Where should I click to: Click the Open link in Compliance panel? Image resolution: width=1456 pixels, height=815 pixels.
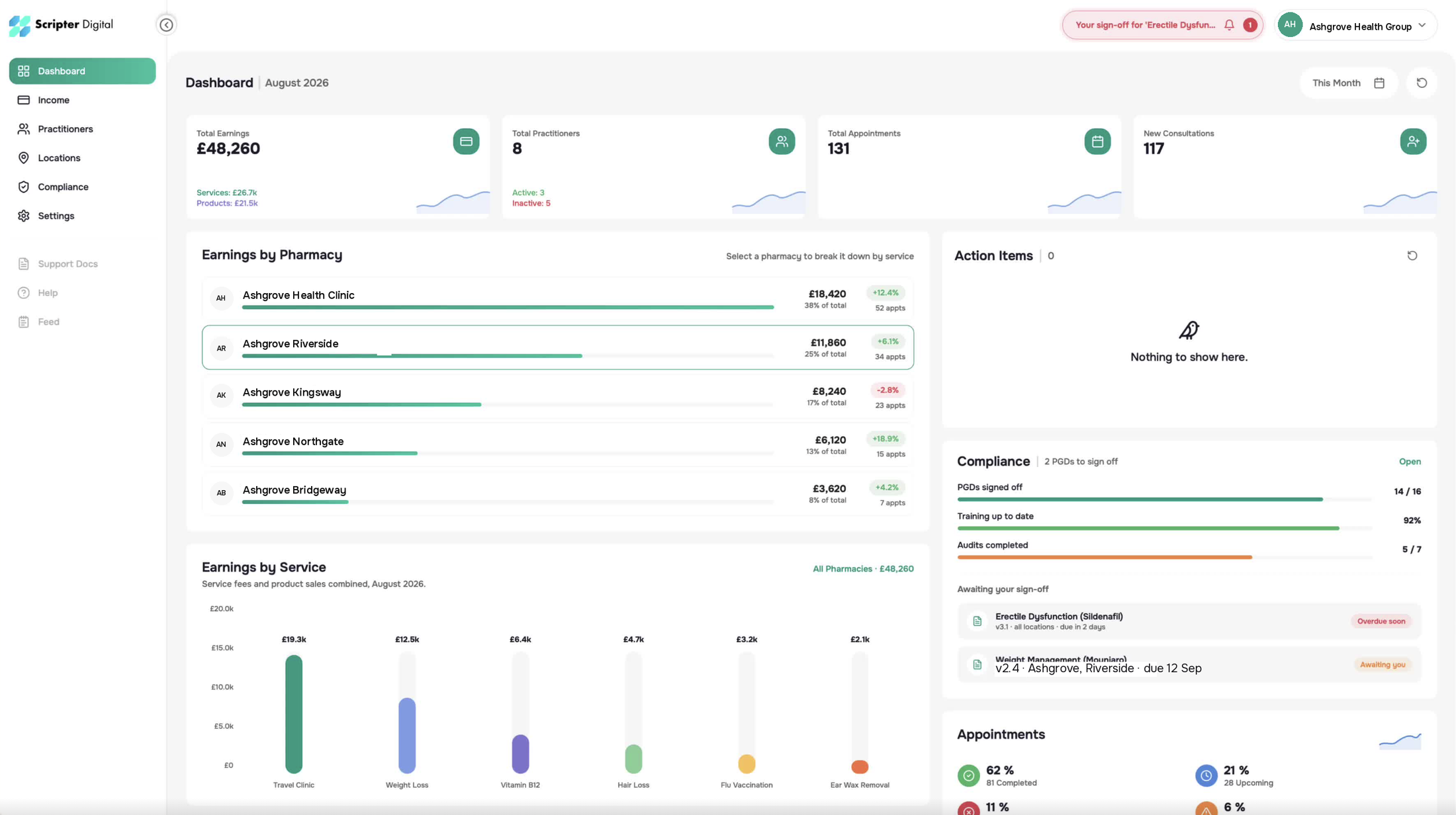click(x=1410, y=462)
